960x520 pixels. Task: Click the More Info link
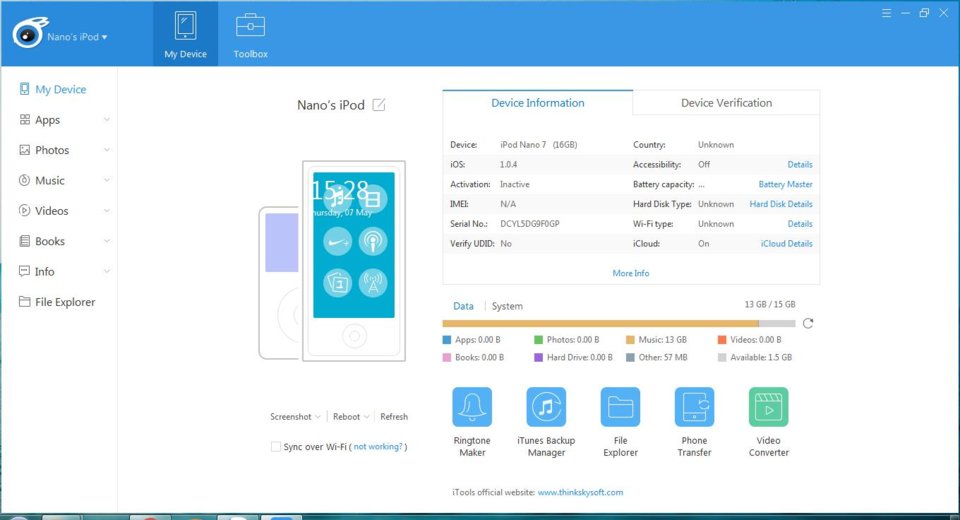pyautogui.click(x=631, y=273)
